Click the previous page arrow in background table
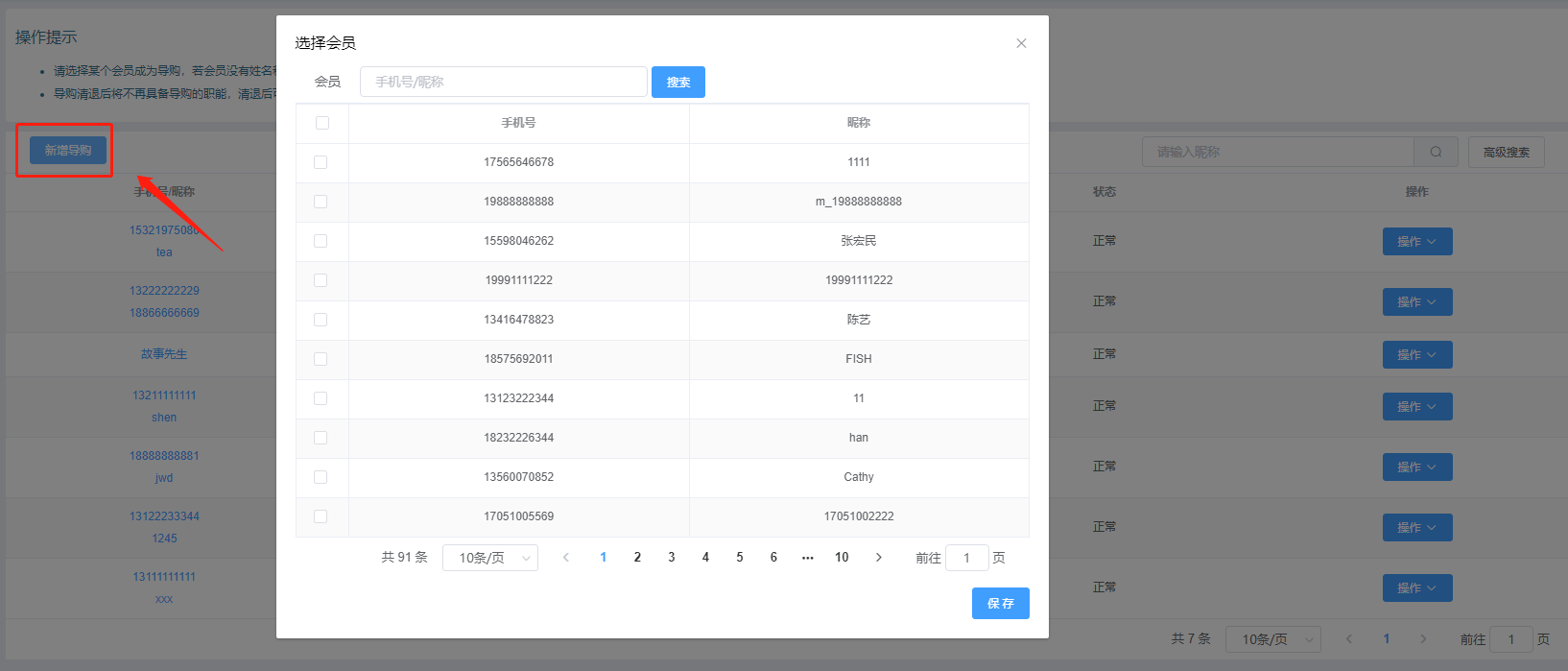Viewport: 1568px width, 671px height. click(x=1348, y=639)
